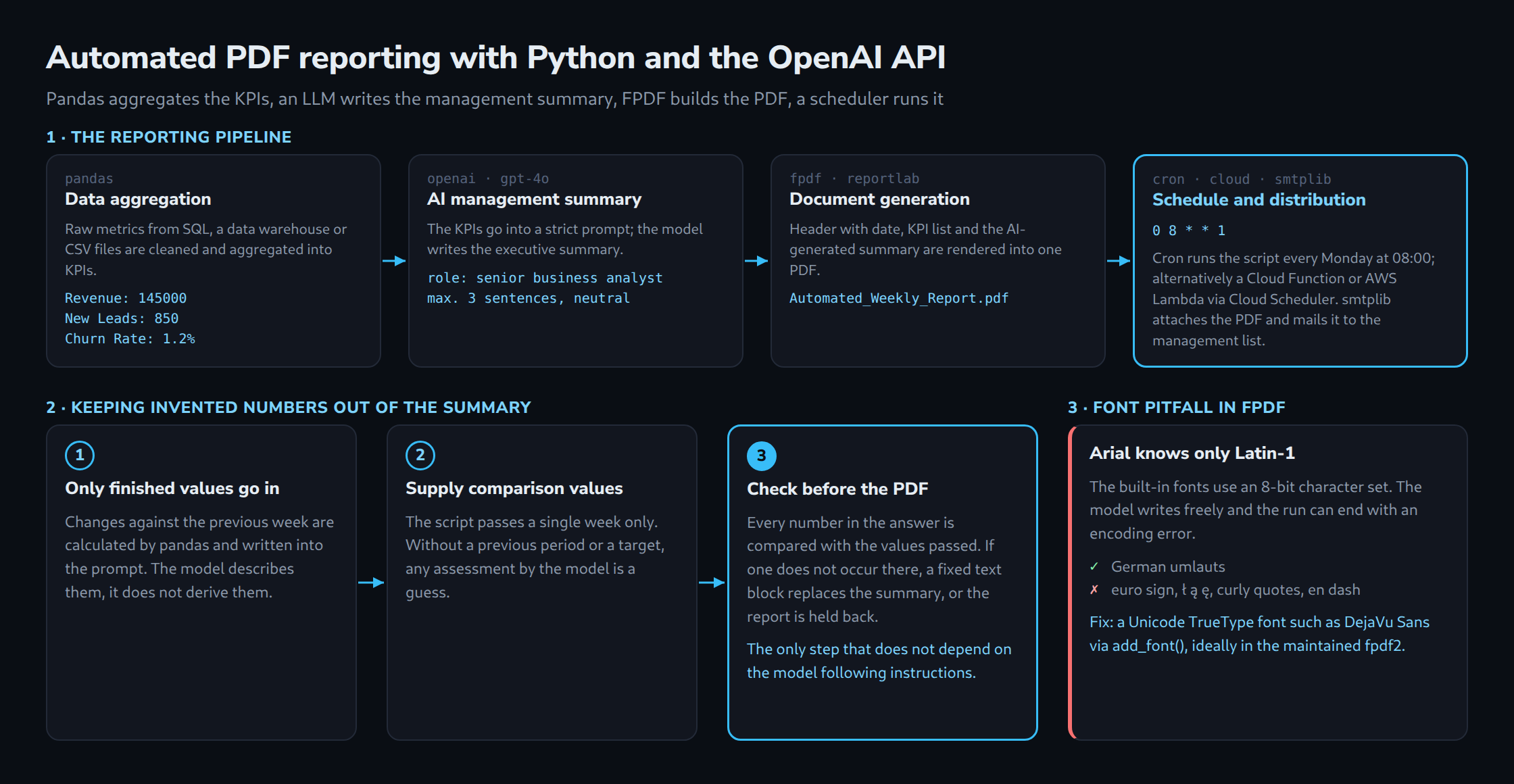Select the 'Check before the PDF' title
The height and width of the screenshot is (784, 1514).
pyautogui.click(x=837, y=489)
